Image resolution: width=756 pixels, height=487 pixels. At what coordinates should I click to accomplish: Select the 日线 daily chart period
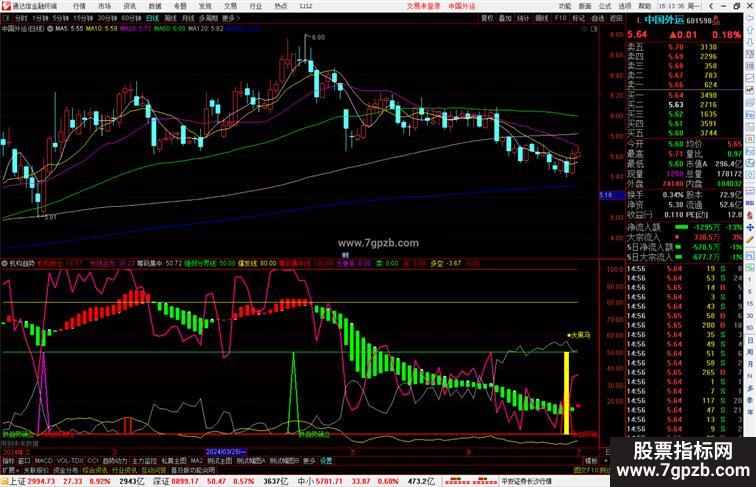coord(152,18)
